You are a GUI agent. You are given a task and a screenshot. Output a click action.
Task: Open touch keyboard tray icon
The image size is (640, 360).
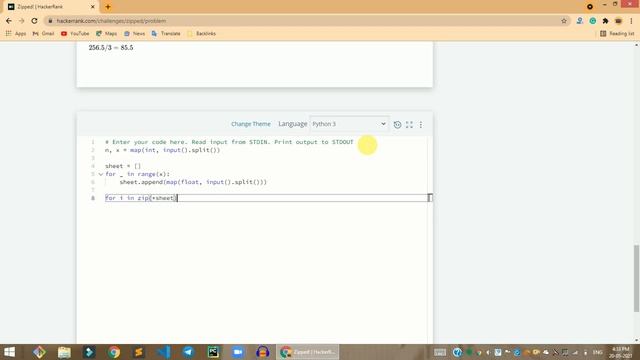(x=440, y=352)
